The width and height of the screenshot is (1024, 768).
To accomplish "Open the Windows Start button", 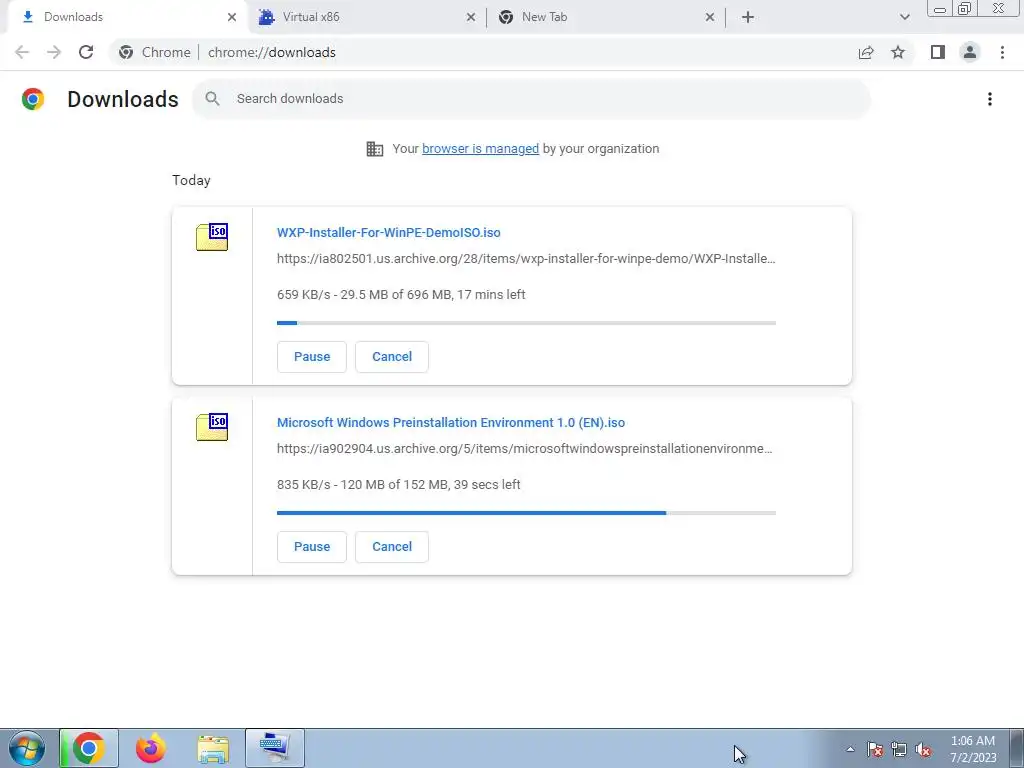I will pos(27,748).
